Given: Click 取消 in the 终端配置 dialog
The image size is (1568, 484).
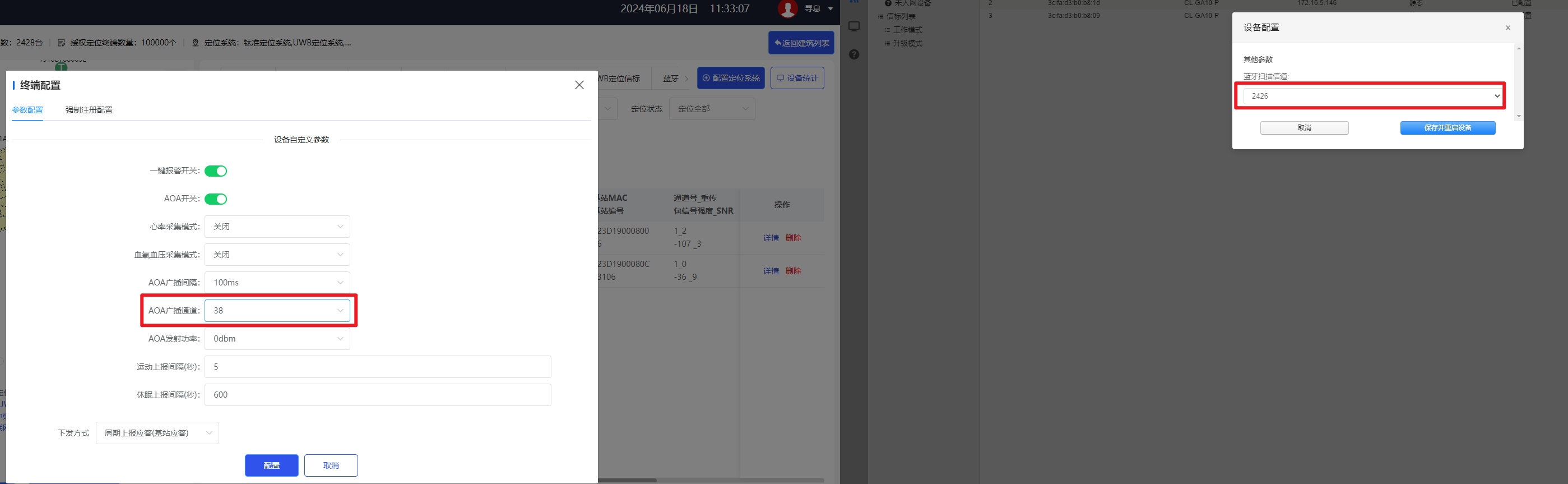Looking at the screenshot, I should tap(331, 465).
